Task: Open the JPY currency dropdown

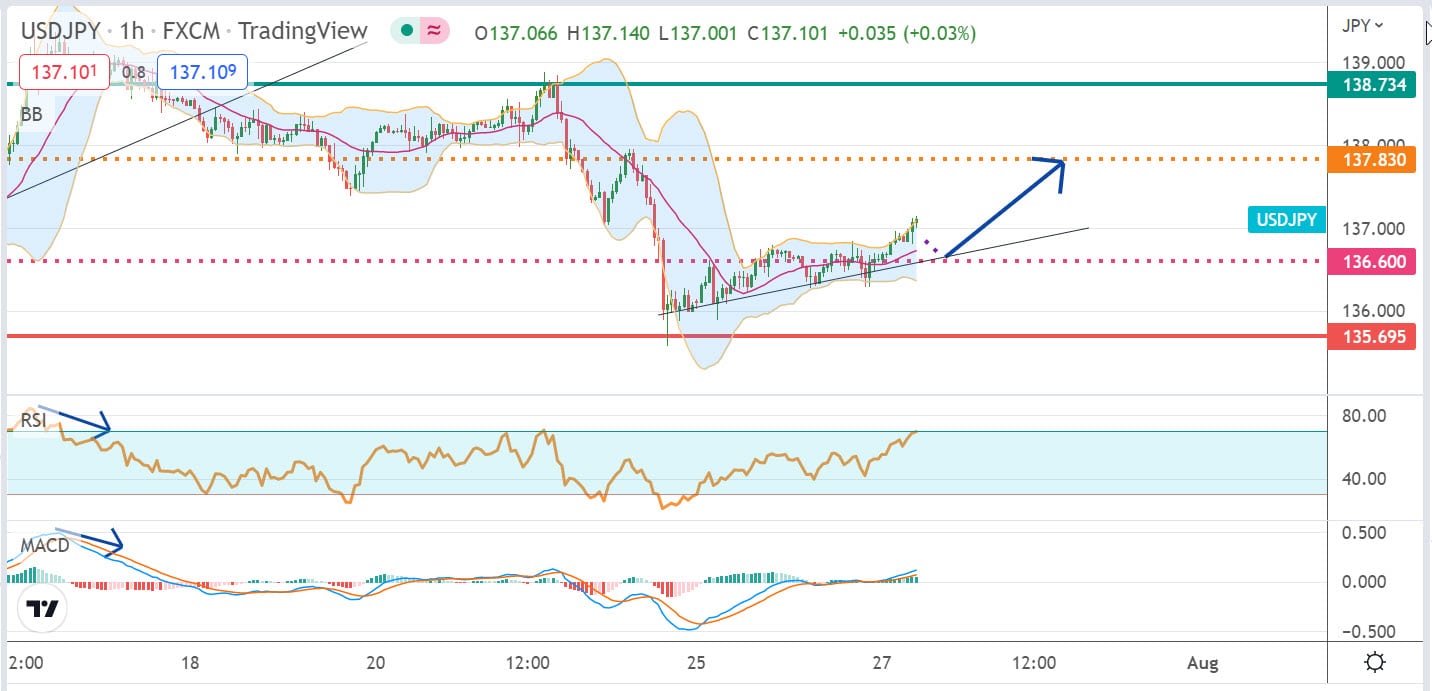Action: [x=1362, y=26]
